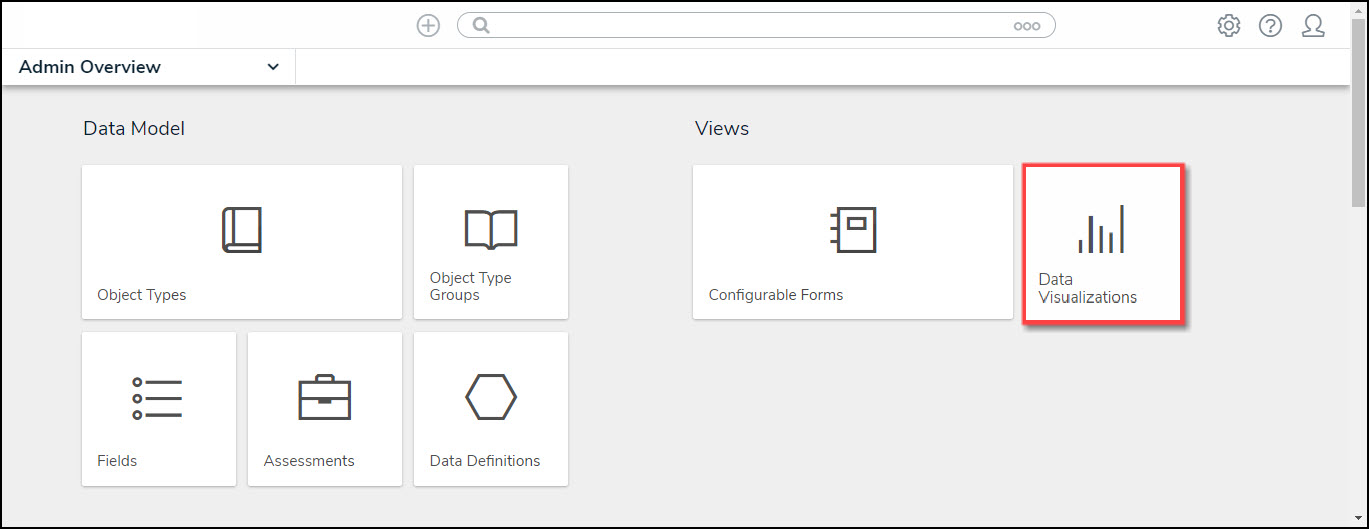Click the scrollbar up arrow
This screenshot has width=1369, height=529.
pyautogui.click(x=1358, y=9)
